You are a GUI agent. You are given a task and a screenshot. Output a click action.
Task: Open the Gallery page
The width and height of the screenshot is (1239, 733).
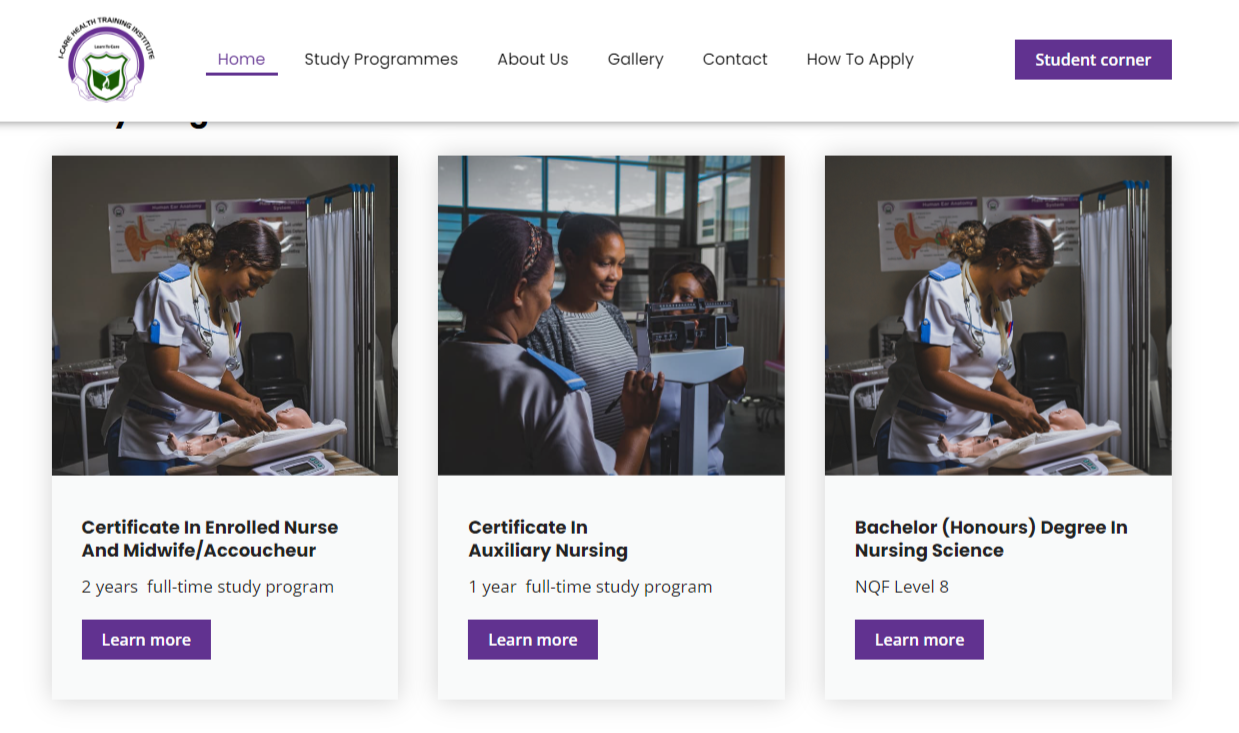point(635,59)
